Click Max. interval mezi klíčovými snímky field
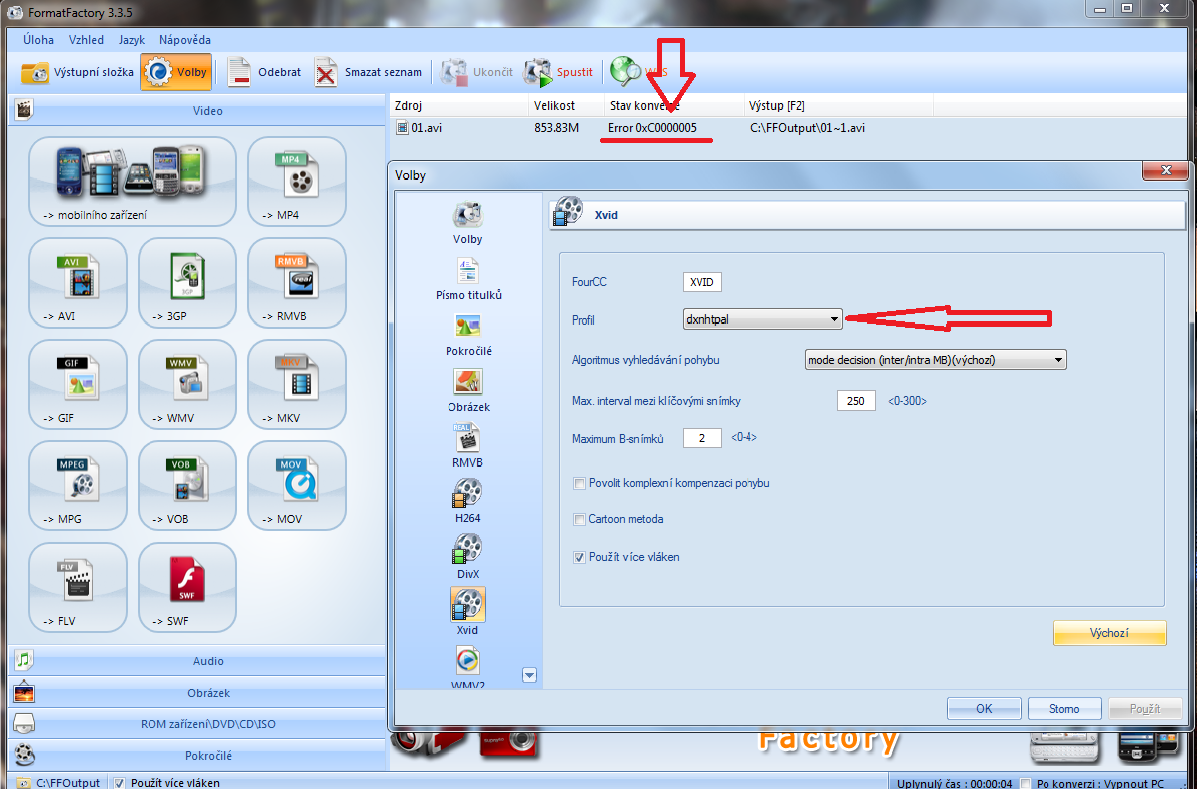Viewport: 1197px width, 789px height. (x=856, y=400)
